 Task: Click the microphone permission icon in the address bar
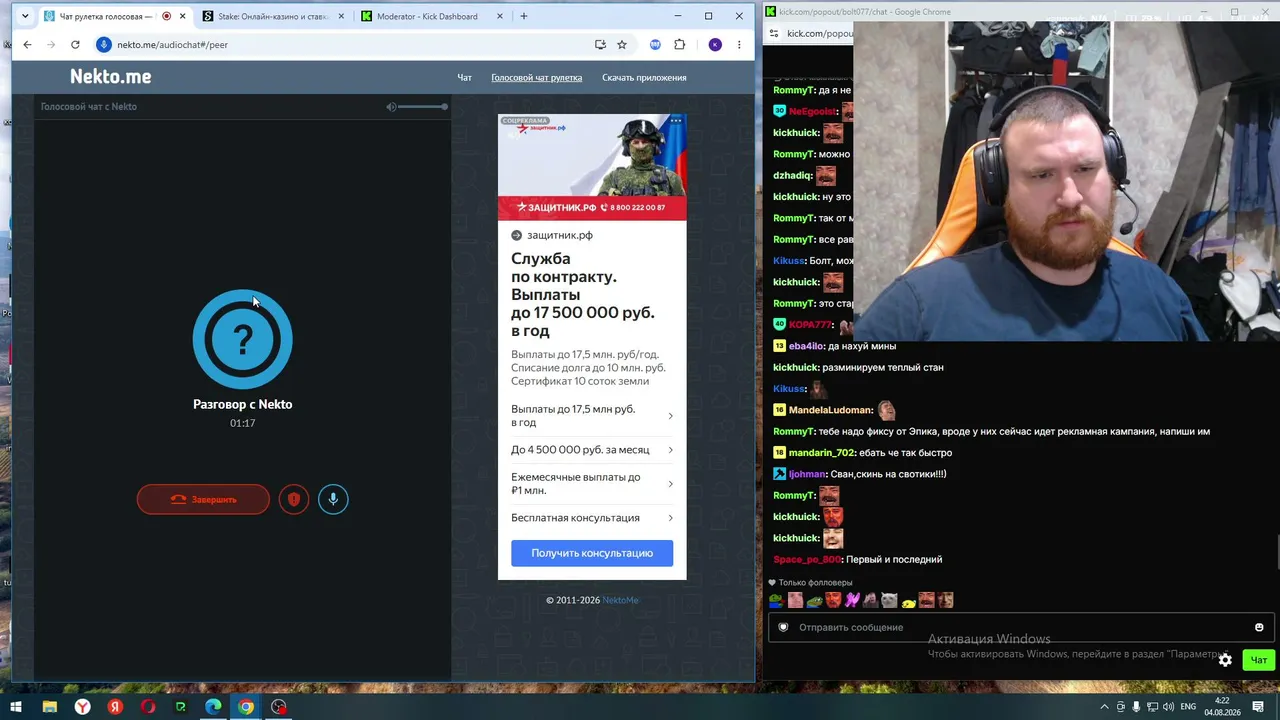pyautogui.click(x=103, y=44)
